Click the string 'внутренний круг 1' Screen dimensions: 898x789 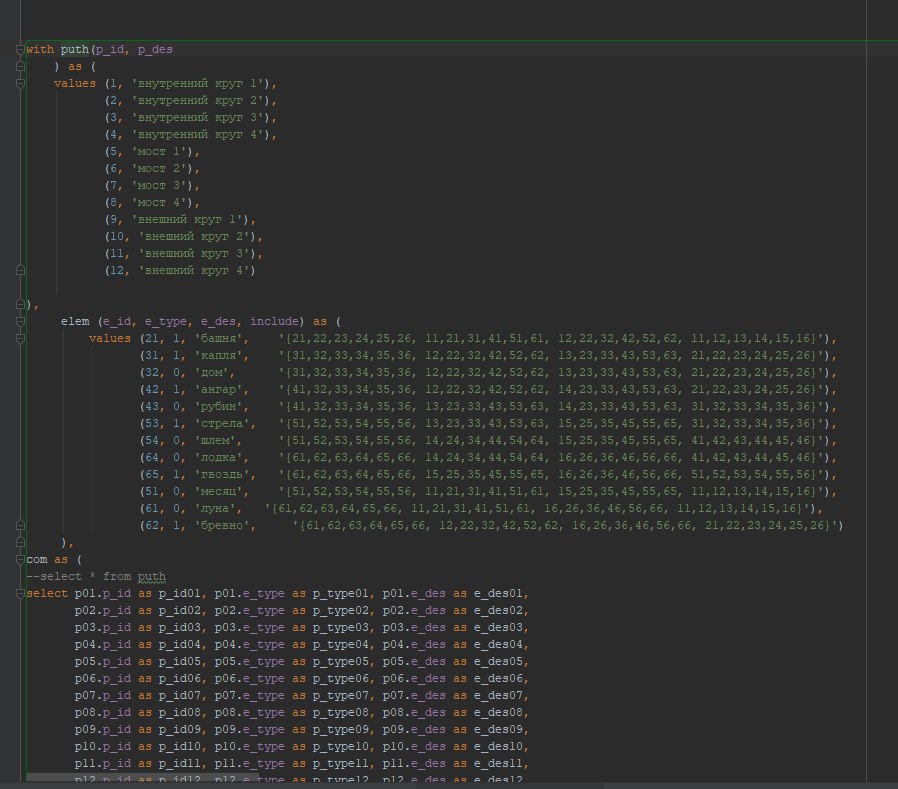pyautogui.click(x=198, y=84)
